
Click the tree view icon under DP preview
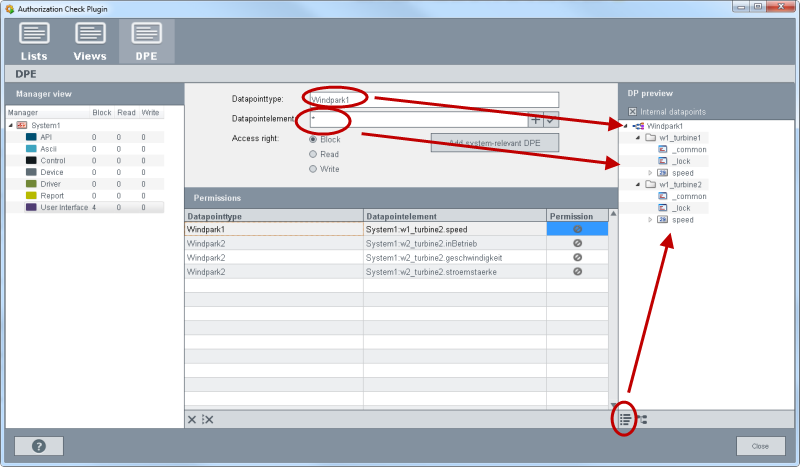(x=642, y=419)
